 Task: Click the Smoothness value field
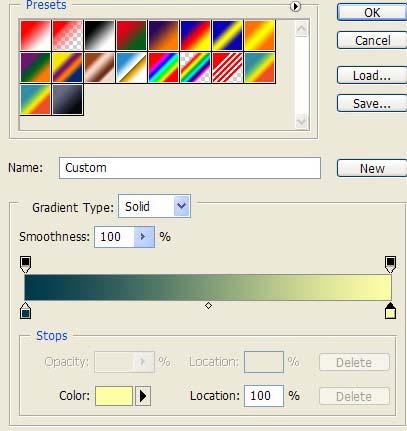point(114,237)
